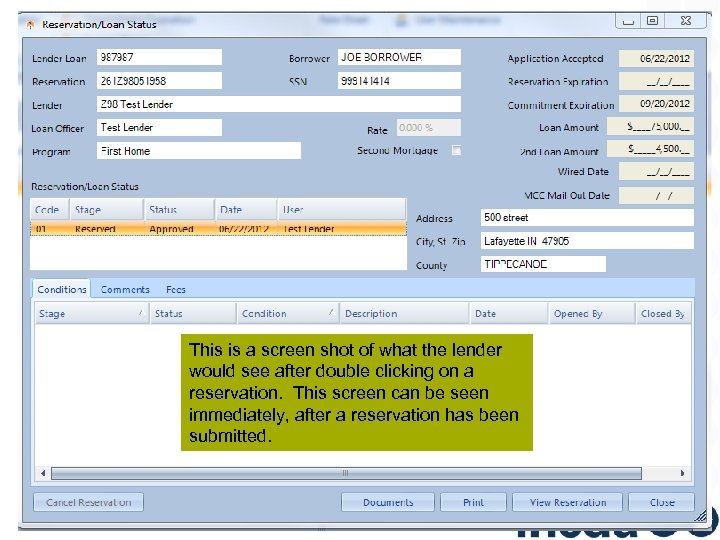The image size is (720, 540).
Task: Click the Lender Loan field 987987
Action: (159, 57)
